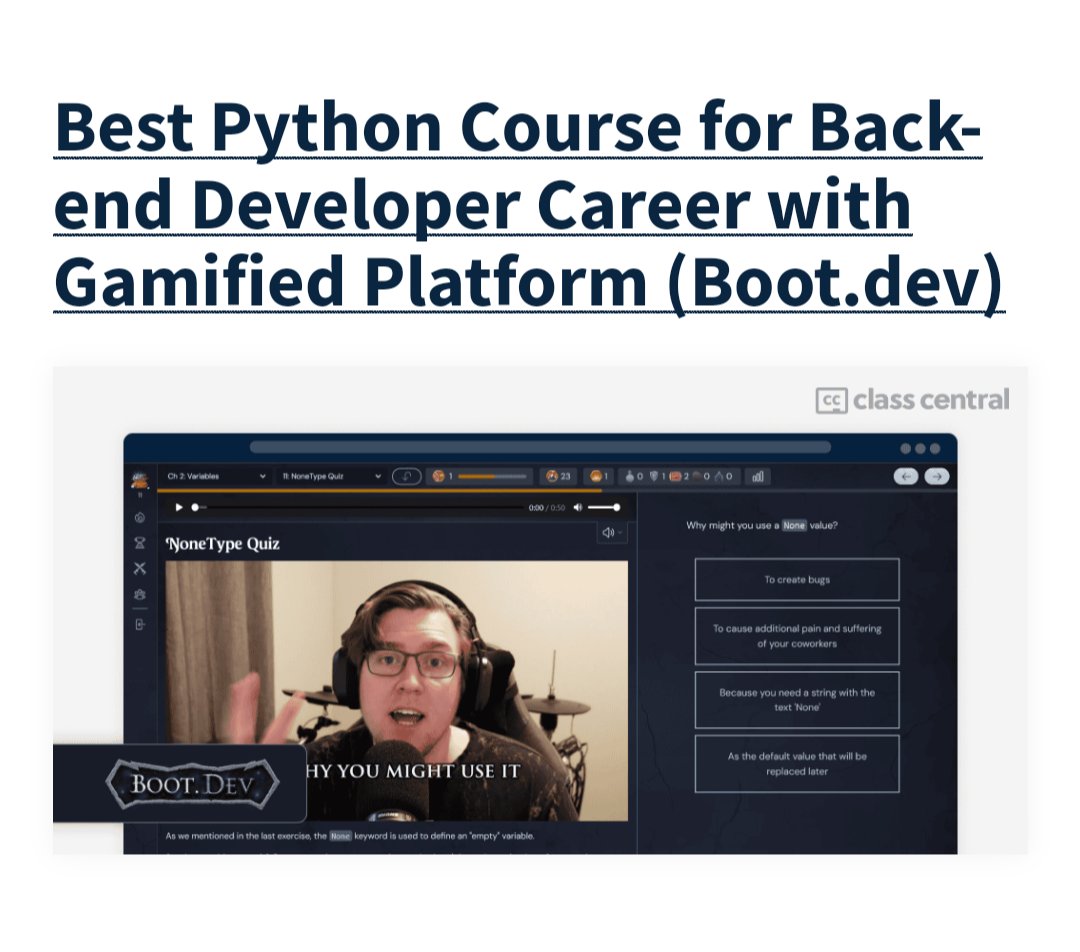Click the streak counter showing 1
The image size is (1080, 952).
(598, 476)
